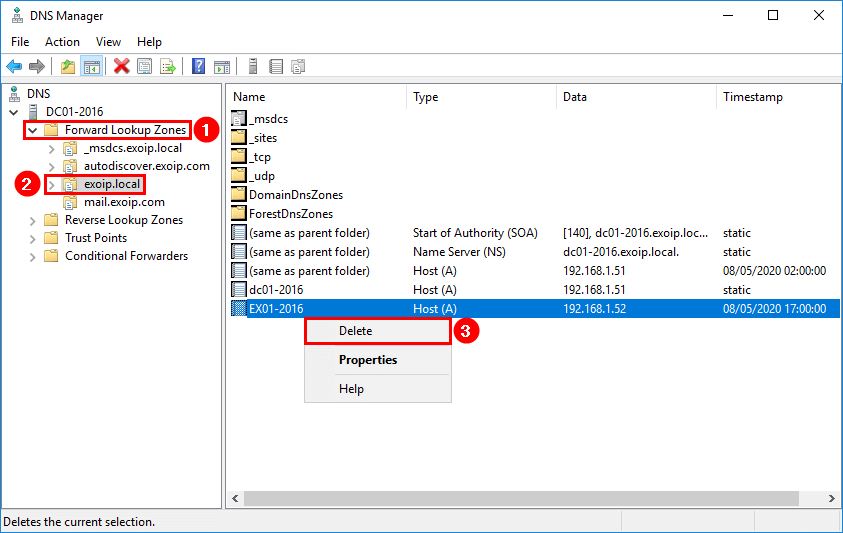Sort by the Timestamp column header
Image resolution: width=843 pixels, height=533 pixels.
(778, 97)
